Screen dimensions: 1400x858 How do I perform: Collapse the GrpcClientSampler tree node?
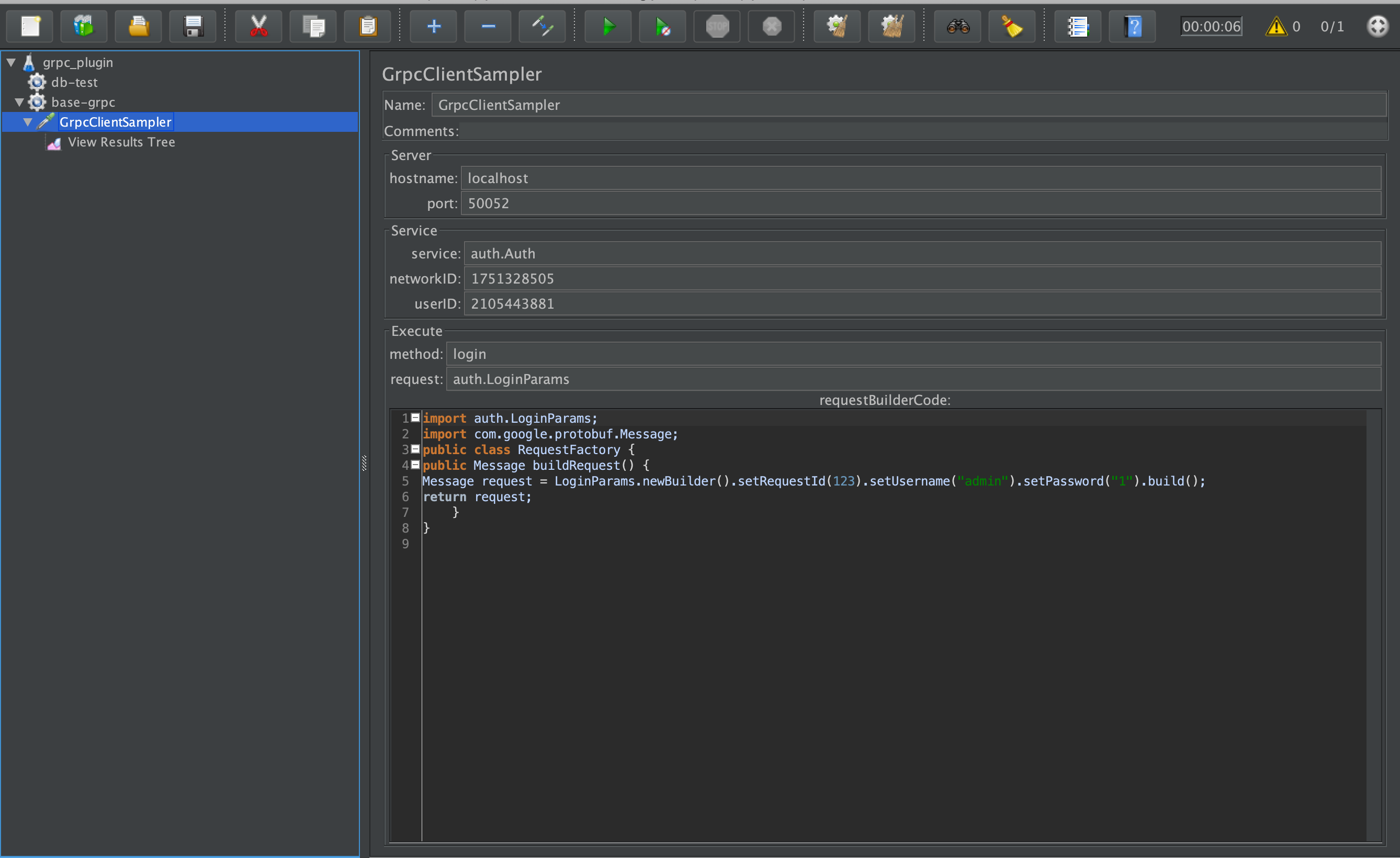click(28, 122)
